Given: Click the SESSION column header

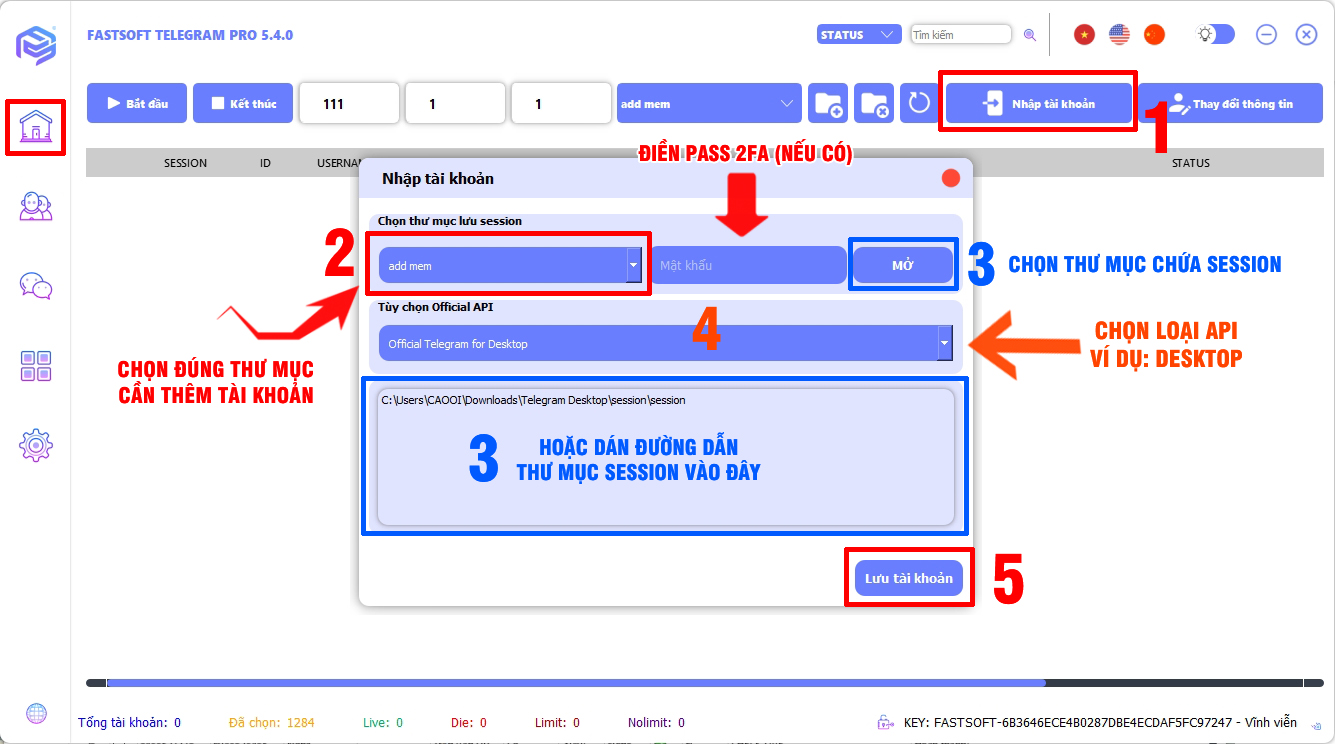Looking at the screenshot, I should (x=185, y=163).
